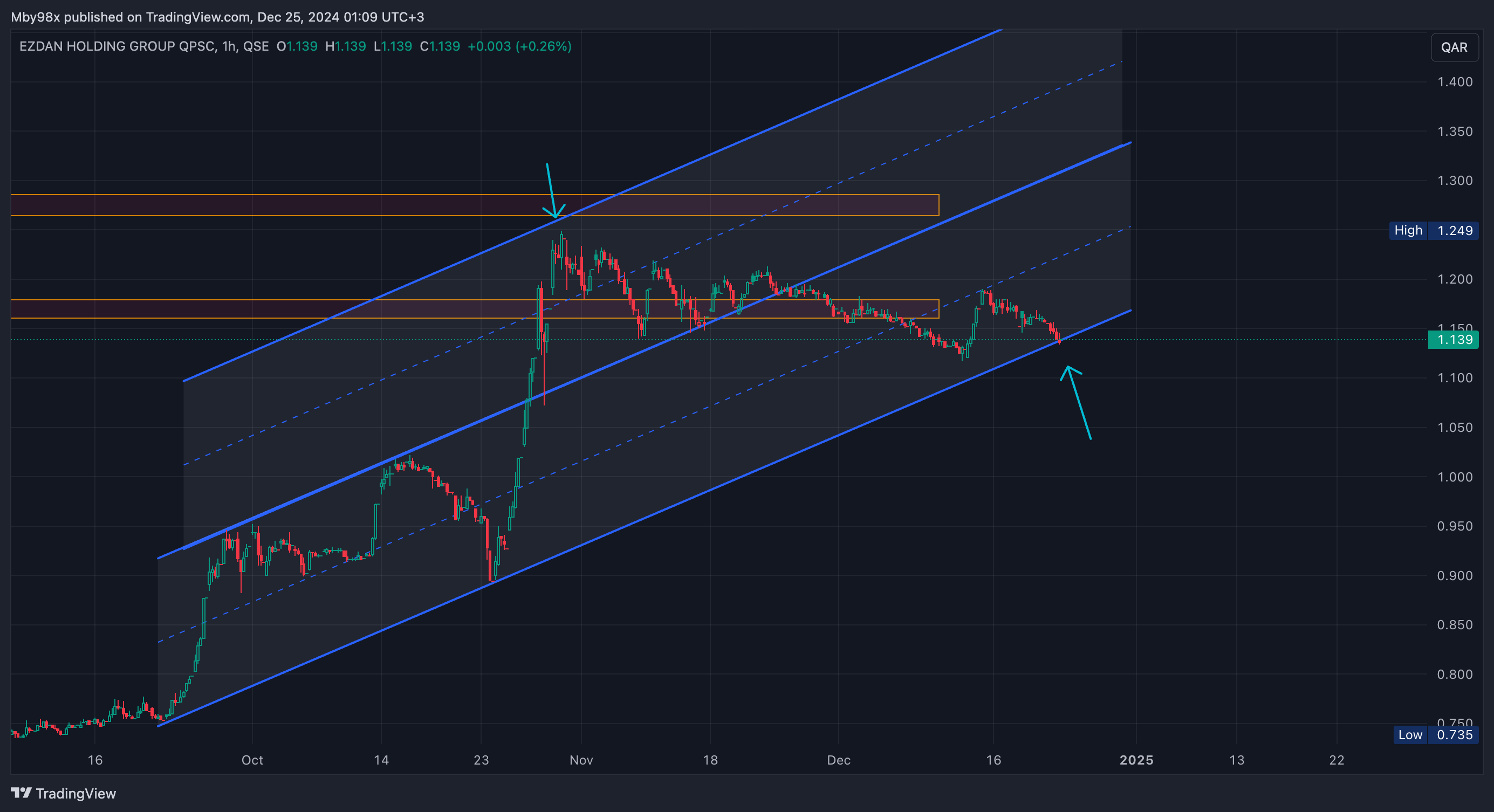The width and height of the screenshot is (1494, 812).
Task: Click the 1.400 price axis label
Action: coord(1455,82)
